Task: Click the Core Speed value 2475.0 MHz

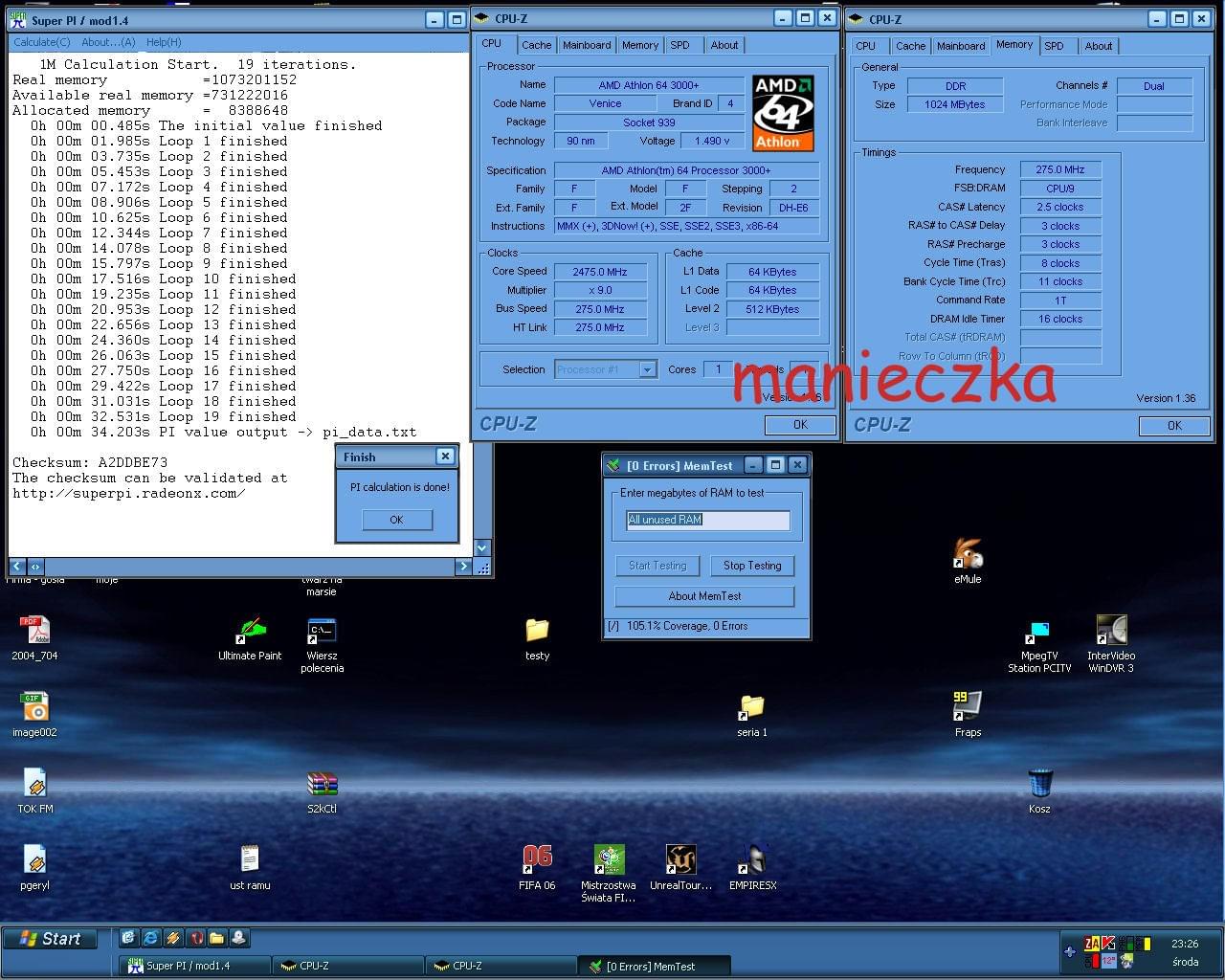Action: click(x=600, y=272)
